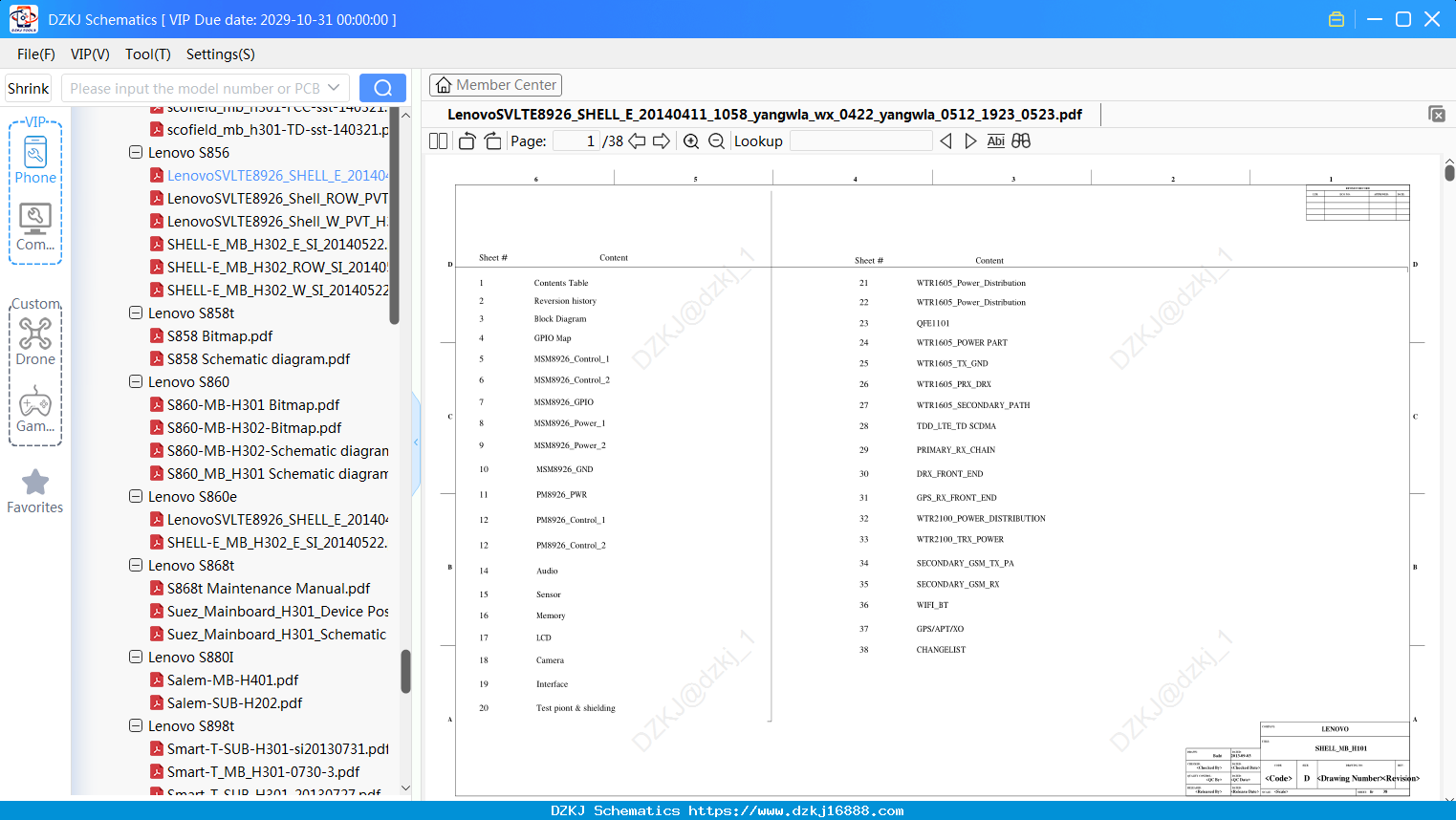
Task: Zoom out of the schematic
Action: [x=716, y=141]
